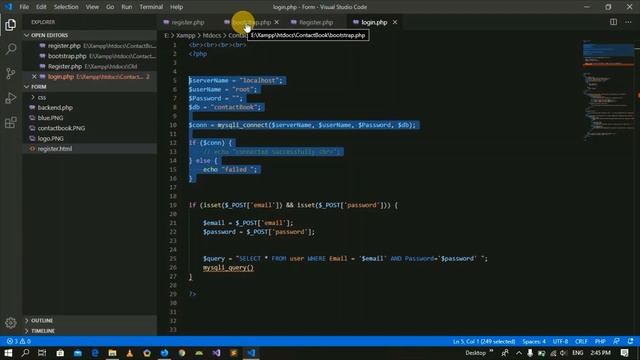Open the Go menu

click(110, 7)
